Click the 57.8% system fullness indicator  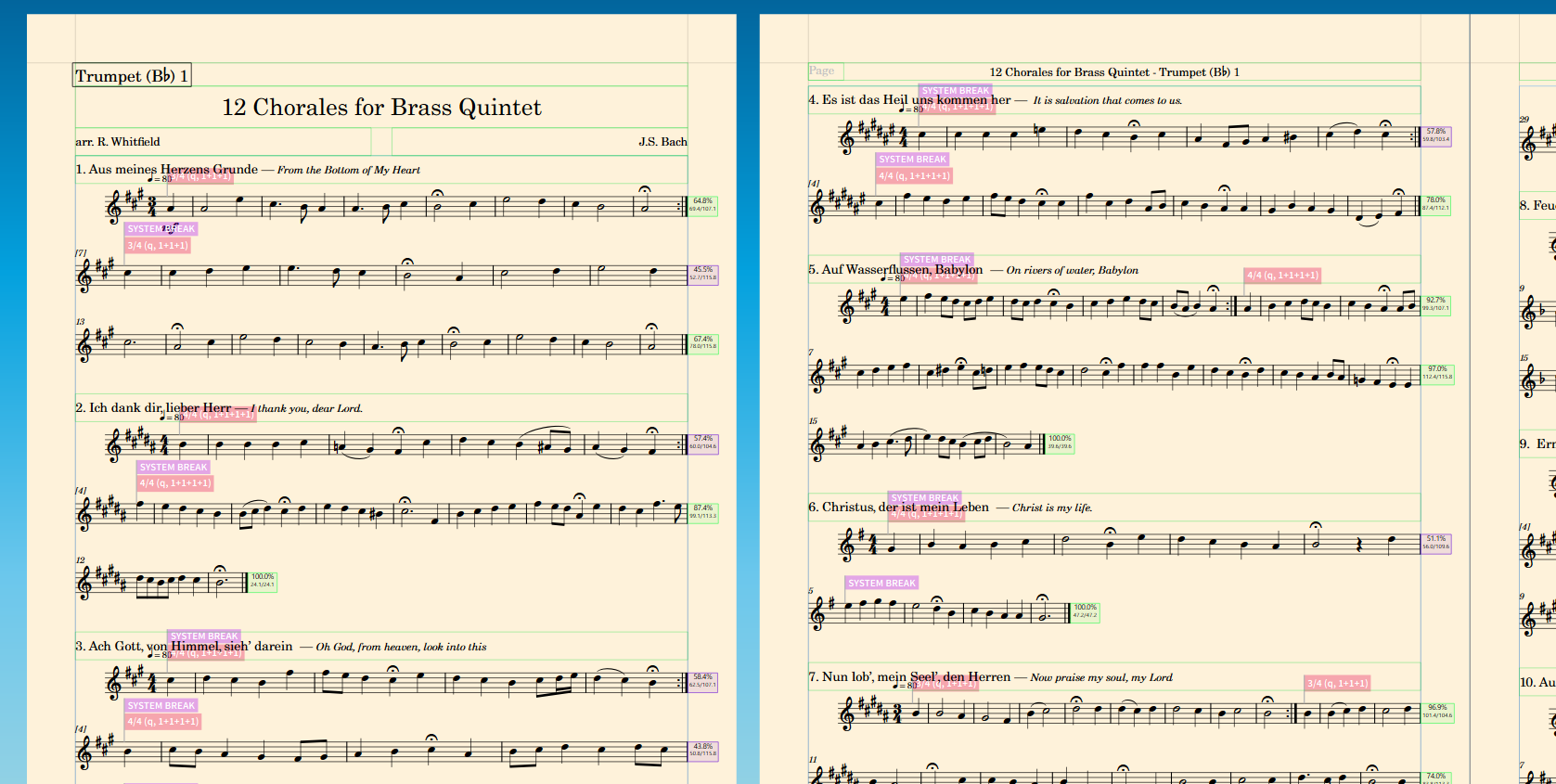pyautogui.click(x=1435, y=135)
